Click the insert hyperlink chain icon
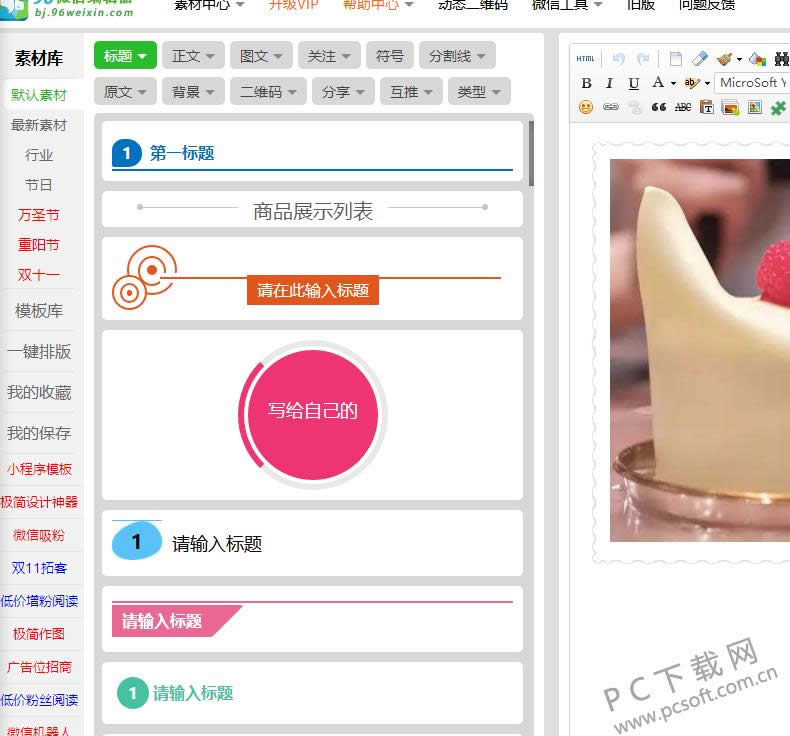Viewport: 790px width, 736px height. (x=610, y=107)
